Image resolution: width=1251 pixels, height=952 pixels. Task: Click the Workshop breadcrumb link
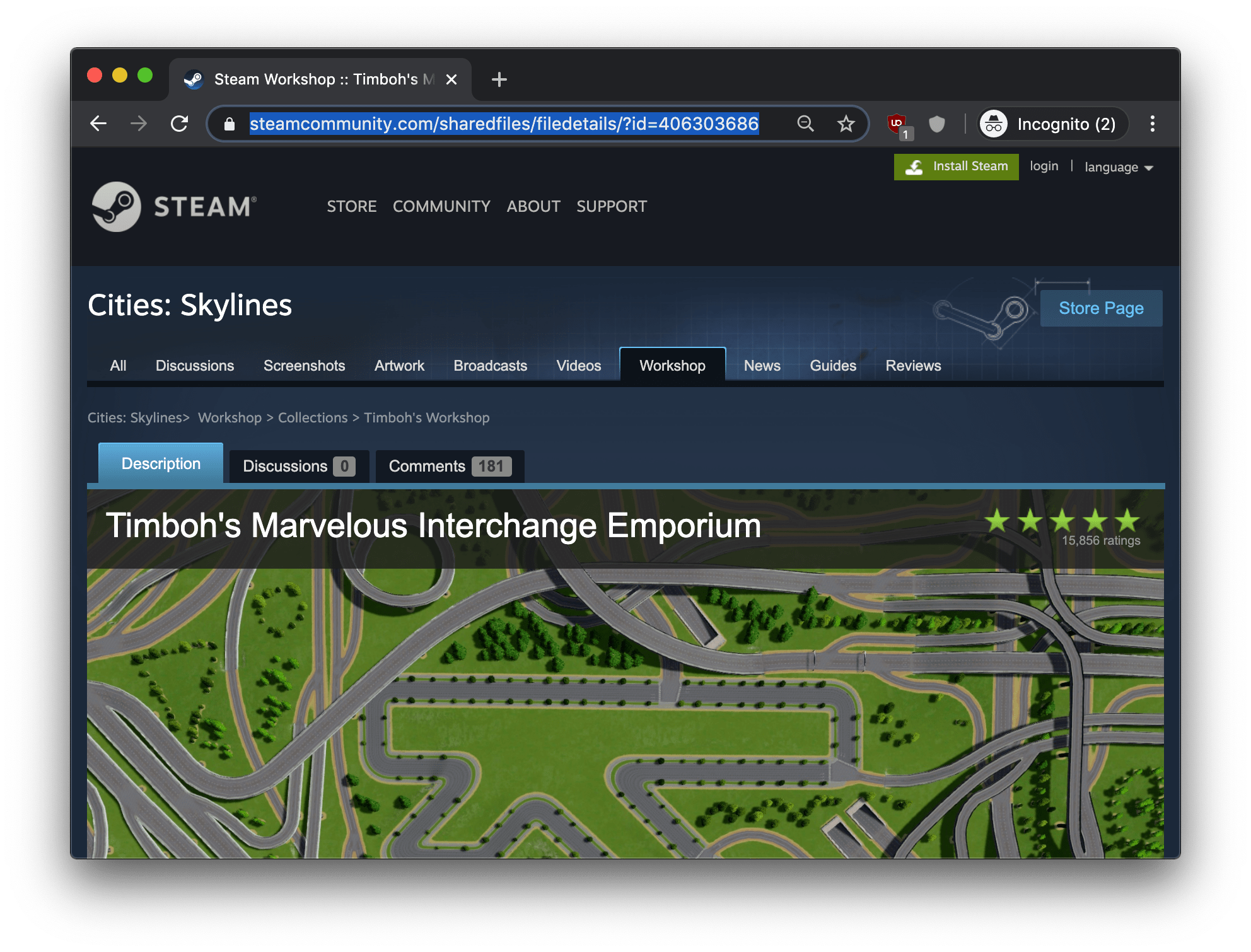coord(230,417)
